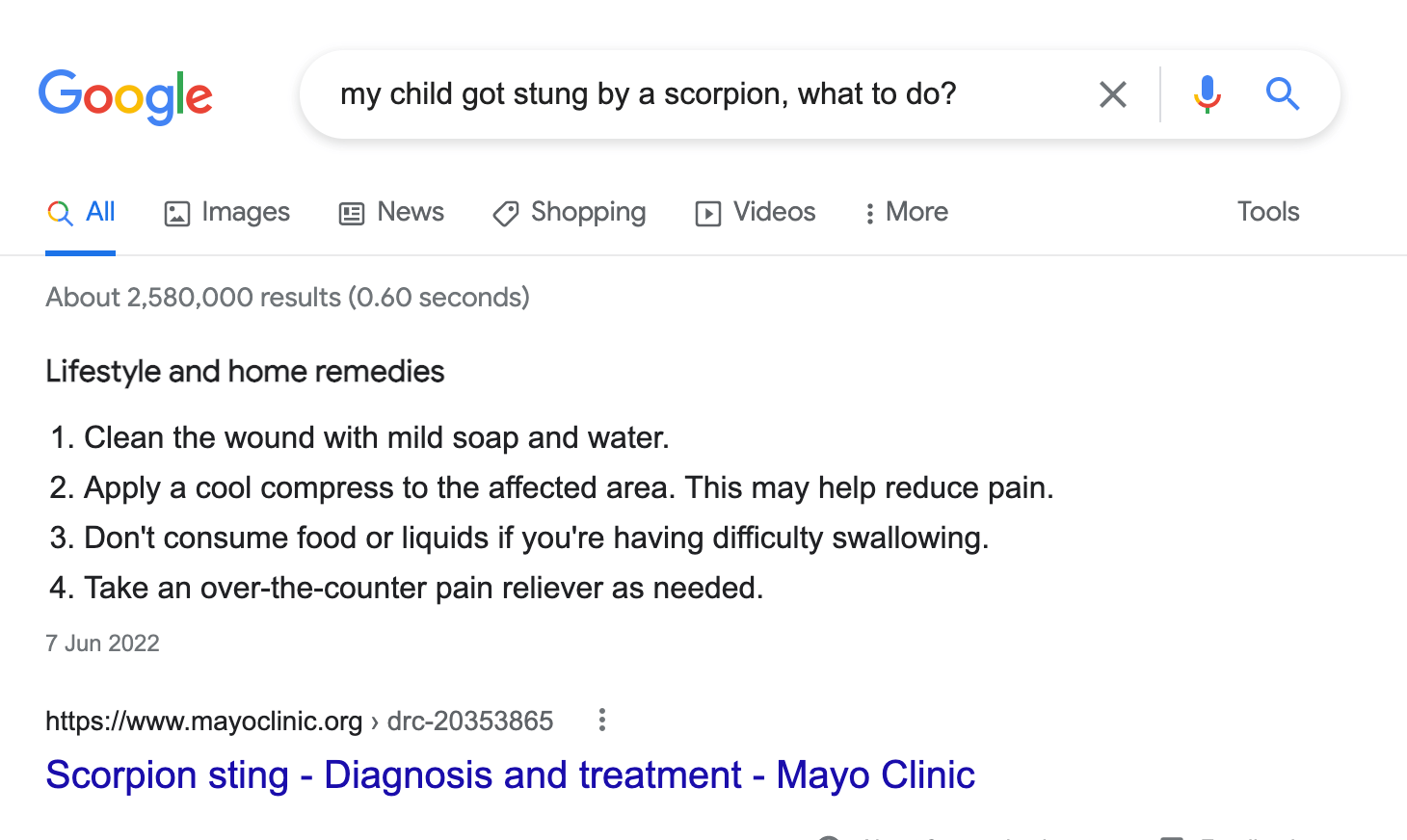Click the mayoclinic.org URL breadcrumb
Viewport: 1407px width, 840px height.
[300, 721]
